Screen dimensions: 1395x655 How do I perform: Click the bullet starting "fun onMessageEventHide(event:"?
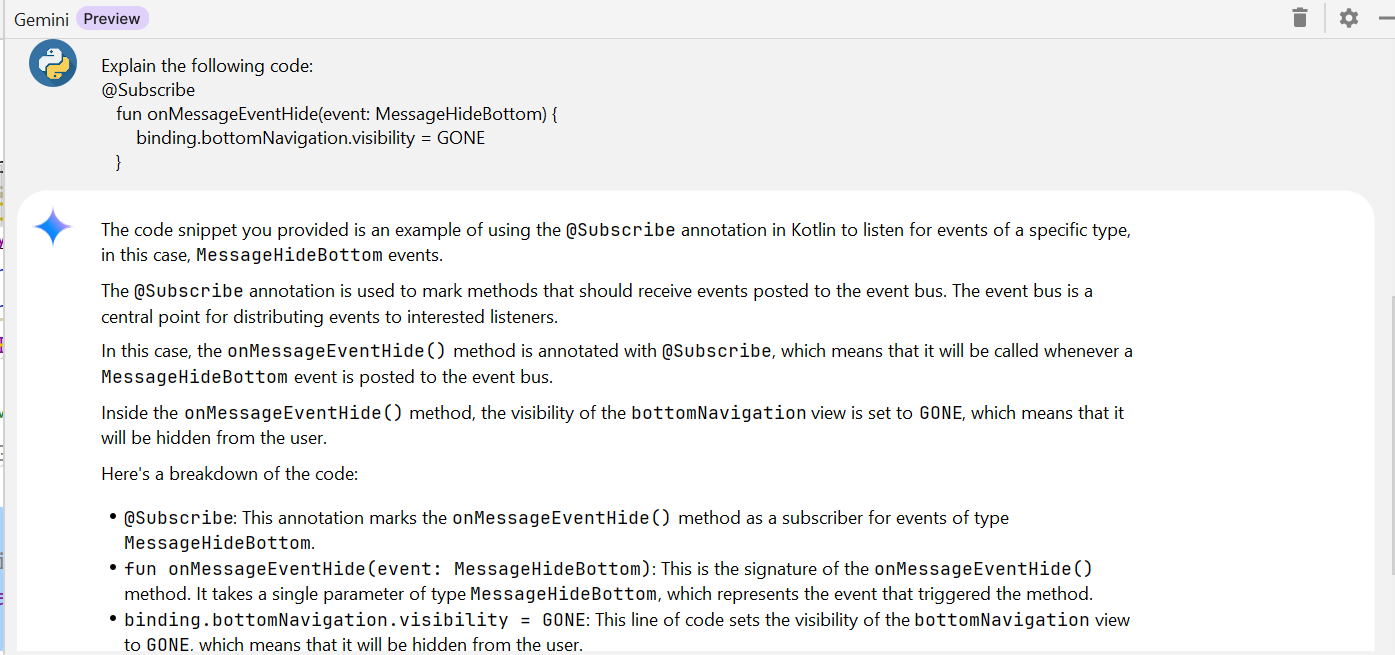[608, 581]
